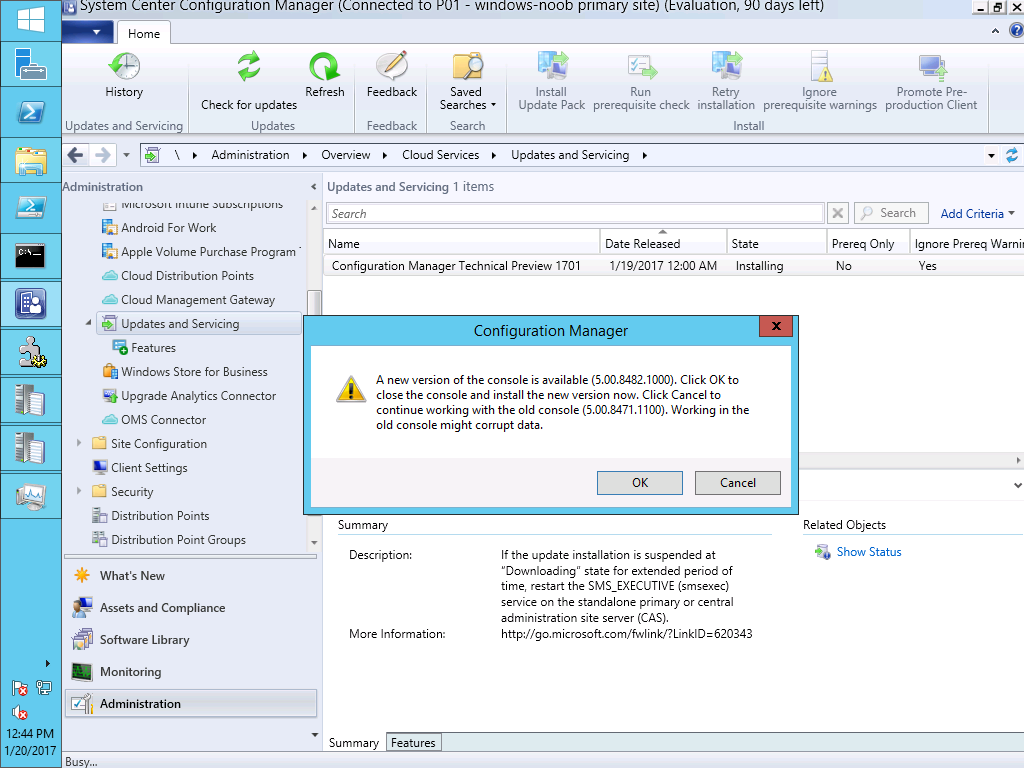The height and width of the screenshot is (768, 1024).
Task: Select Distribution Point Groups in the tree
Action: tap(178, 539)
